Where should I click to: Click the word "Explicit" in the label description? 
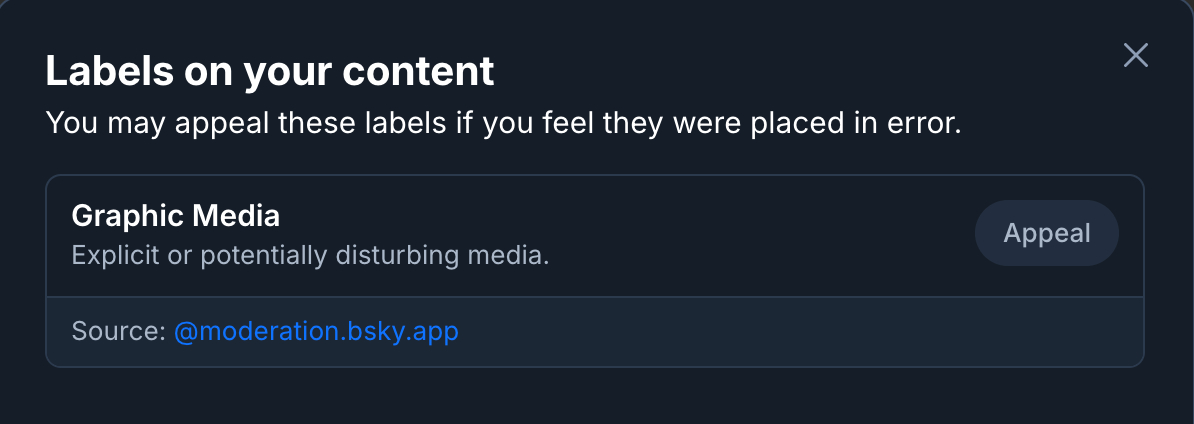[x=108, y=256]
